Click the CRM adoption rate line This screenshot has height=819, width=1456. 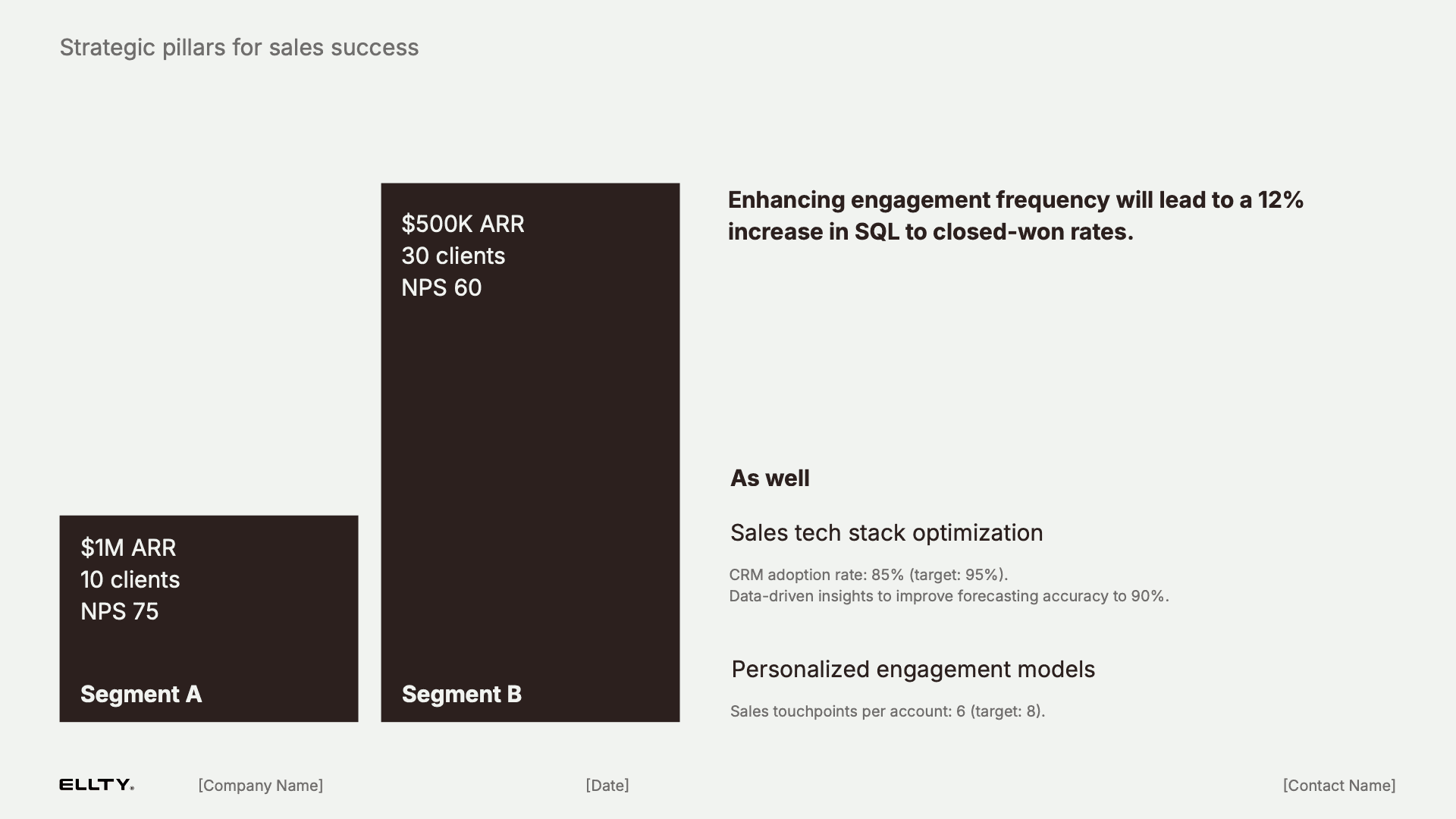coord(868,575)
